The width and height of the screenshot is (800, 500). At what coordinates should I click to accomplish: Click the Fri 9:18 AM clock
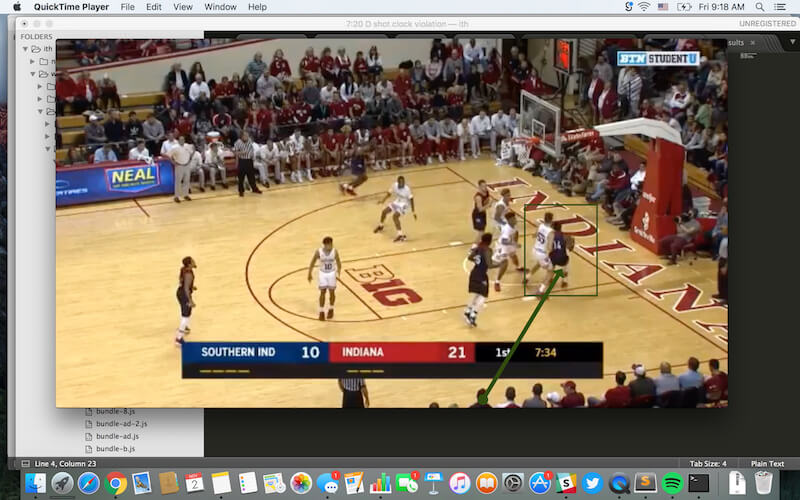click(721, 7)
